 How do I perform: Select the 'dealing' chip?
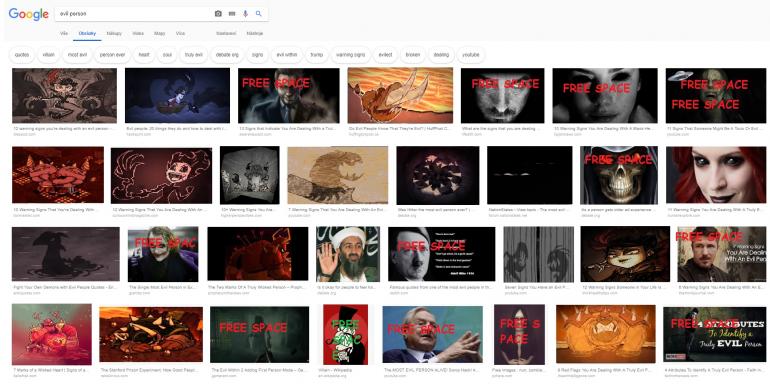pyautogui.click(x=441, y=55)
